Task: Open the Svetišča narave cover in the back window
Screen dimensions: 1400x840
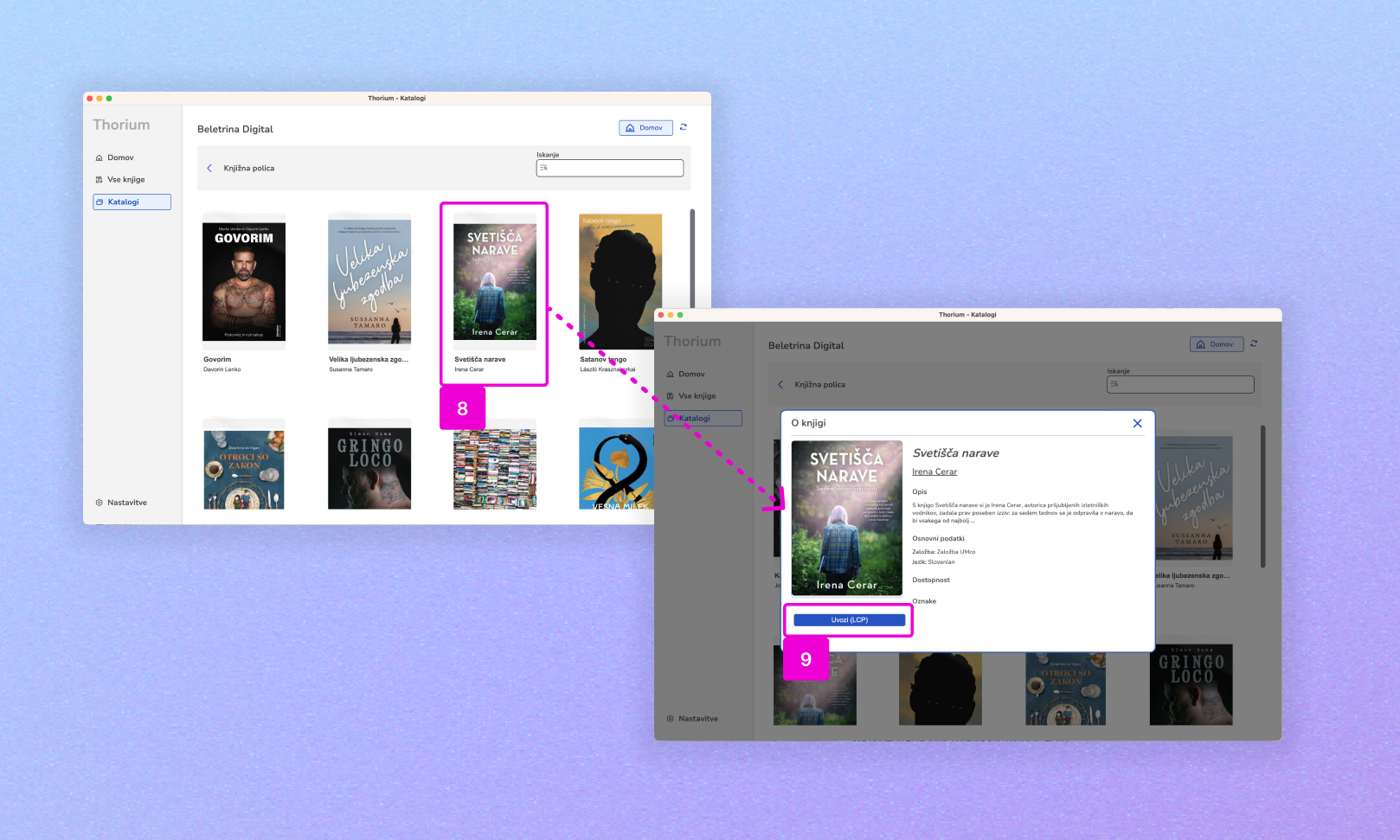Action: coord(495,282)
